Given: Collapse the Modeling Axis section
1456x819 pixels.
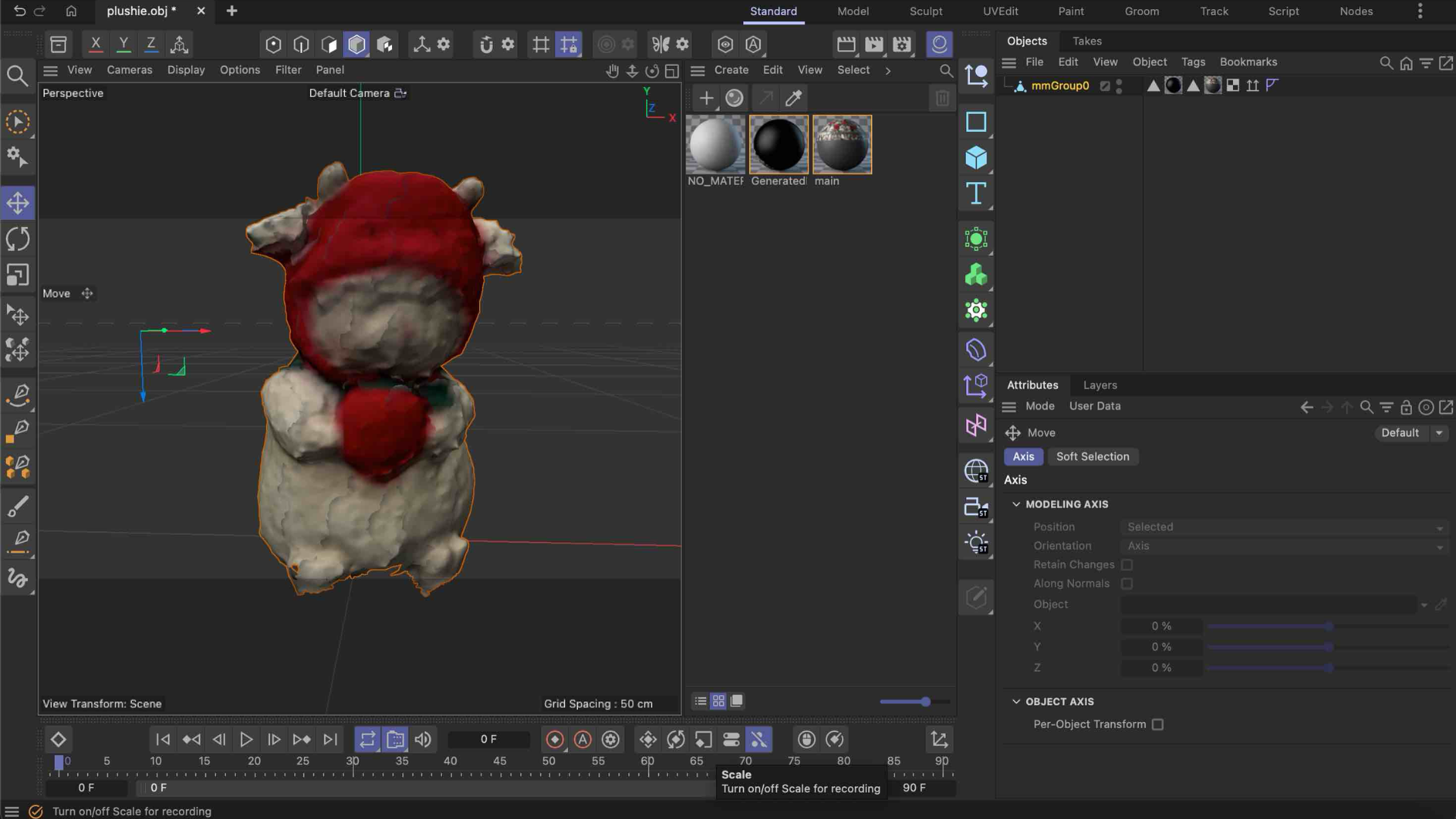Looking at the screenshot, I should [1017, 504].
